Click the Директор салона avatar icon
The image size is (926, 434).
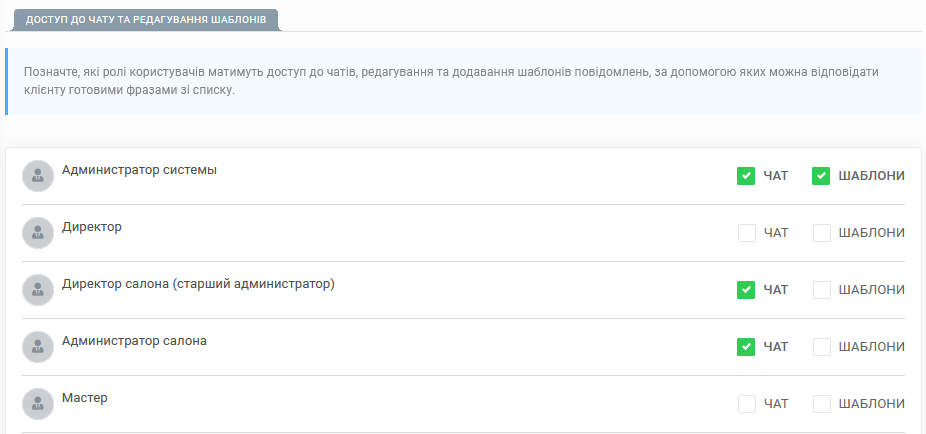tap(38, 290)
